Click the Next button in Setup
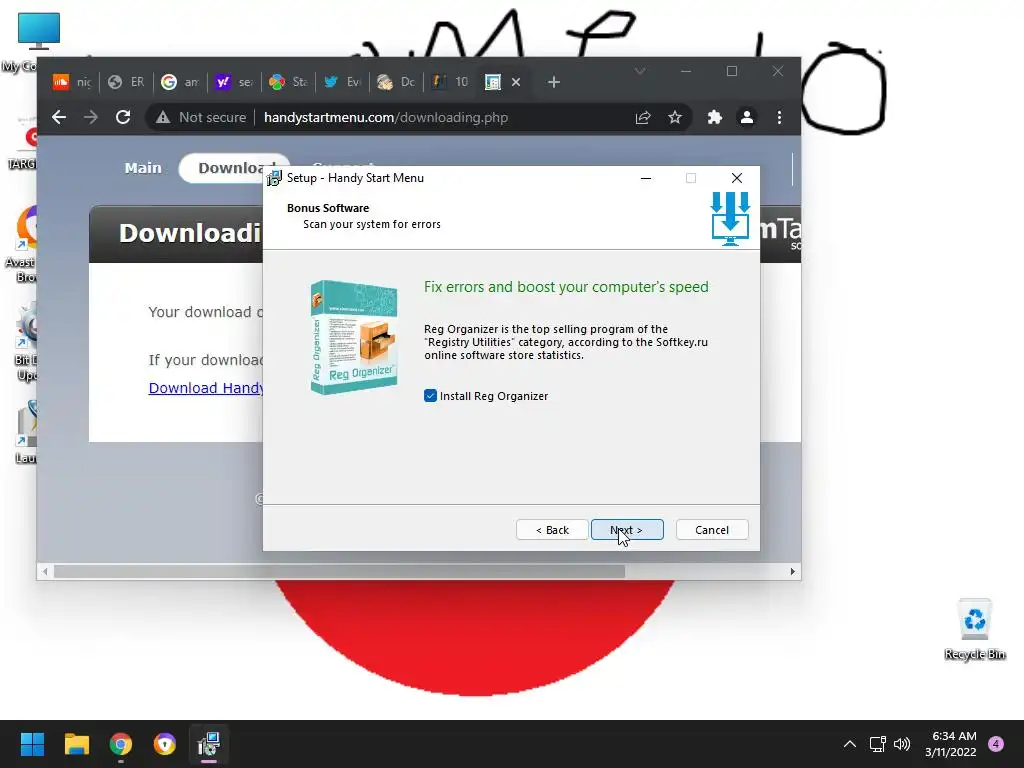 point(627,530)
